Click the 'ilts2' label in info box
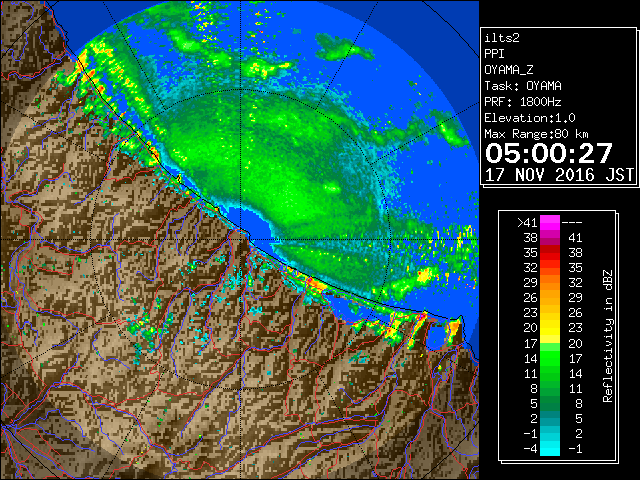The image size is (640, 480). pyautogui.click(x=502, y=38)
